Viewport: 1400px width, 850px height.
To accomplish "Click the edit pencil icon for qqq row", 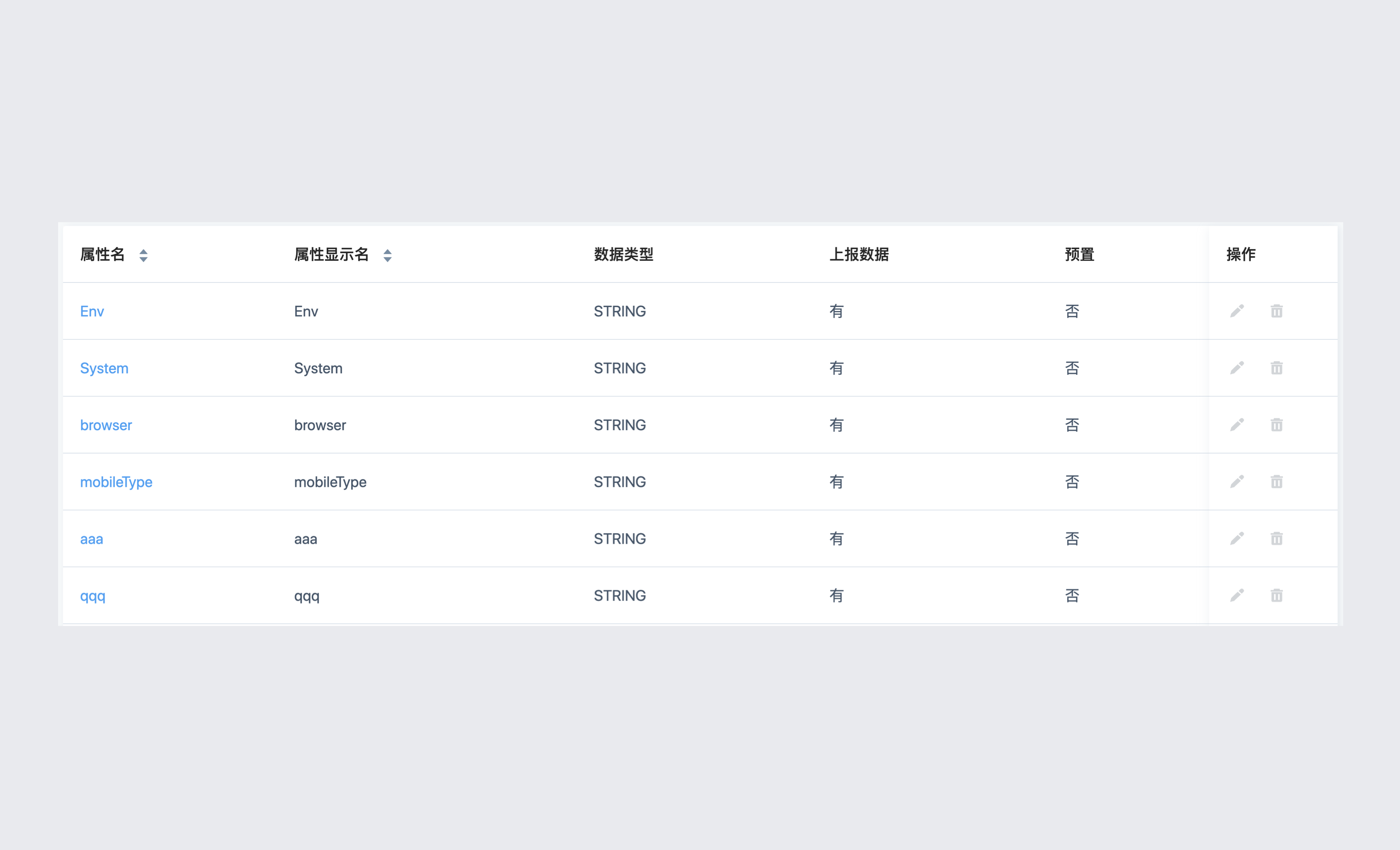I will tap(1237, 595).
